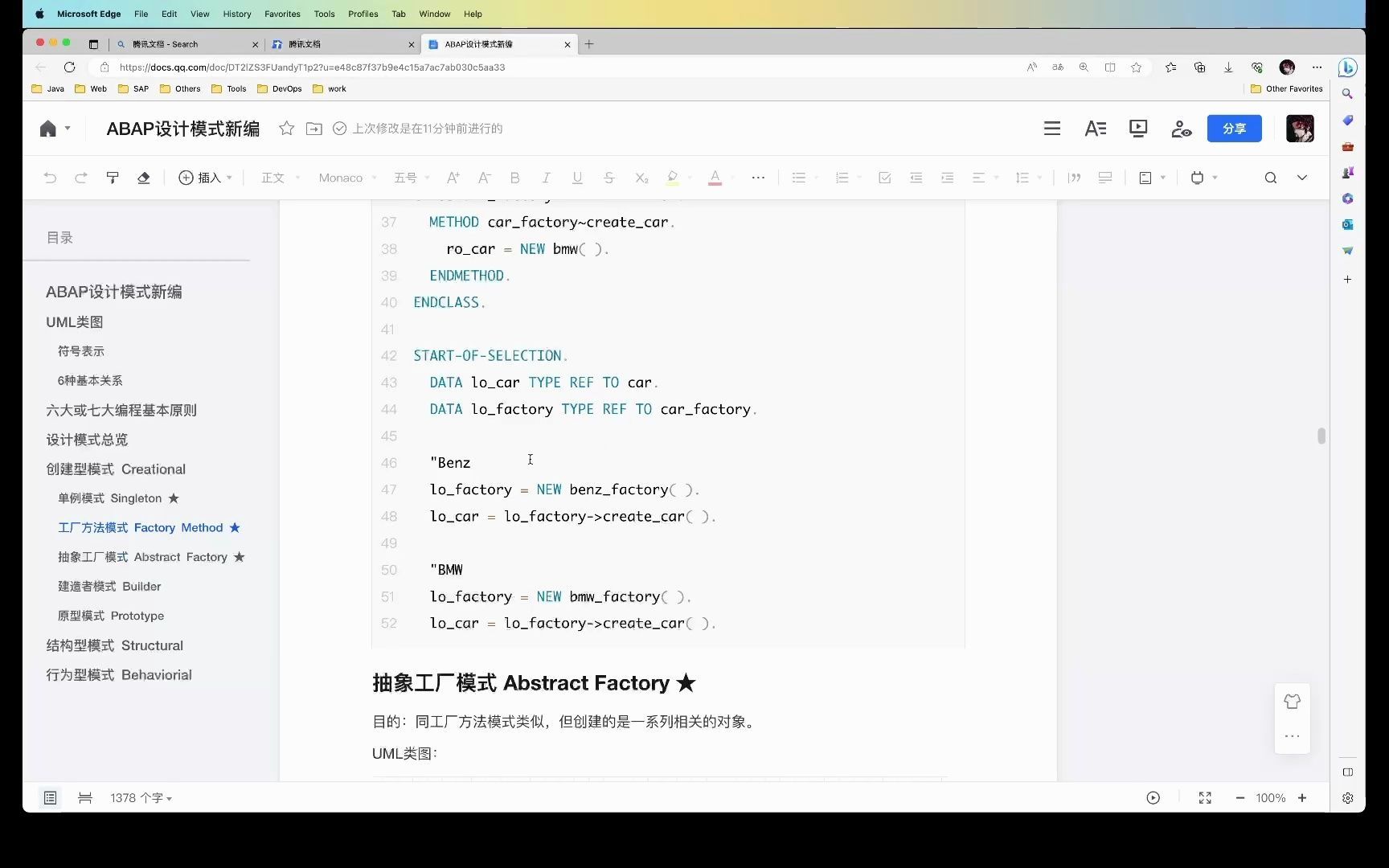Viewport: 1389px width, 868px height.
Task: Toggle strikethrough formatting
Action: [x=608, y=178]
